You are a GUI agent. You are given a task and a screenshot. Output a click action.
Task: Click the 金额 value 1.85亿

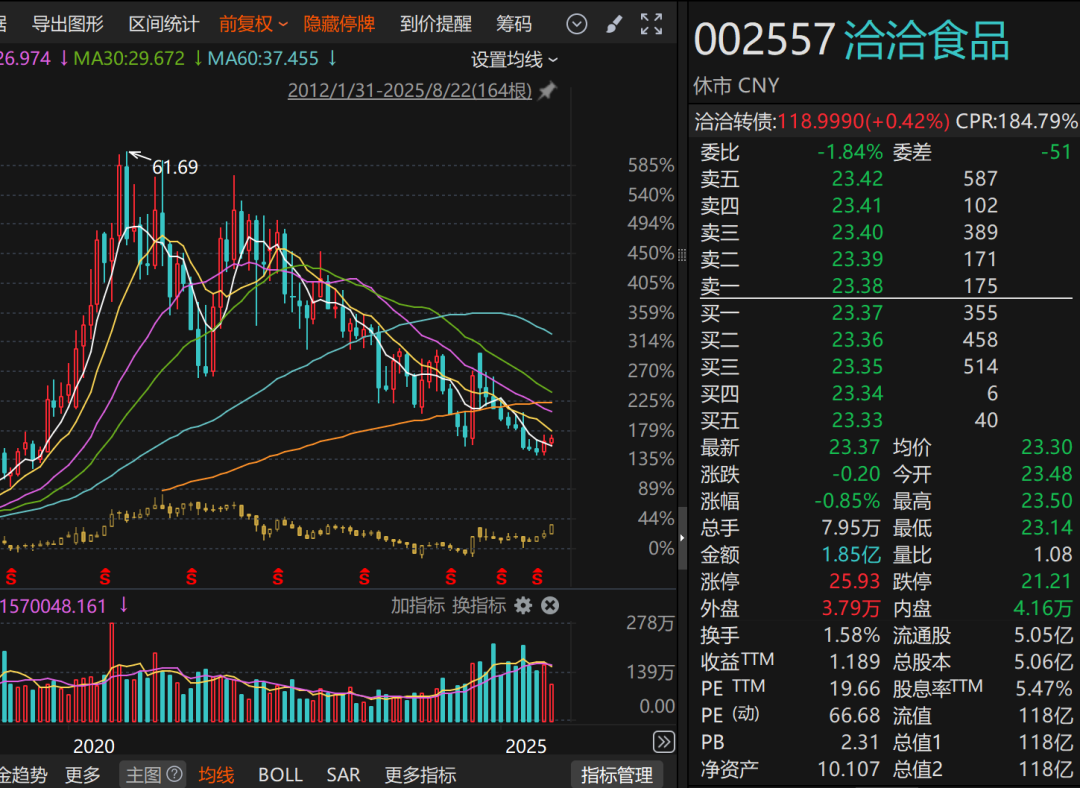(851, 554)
